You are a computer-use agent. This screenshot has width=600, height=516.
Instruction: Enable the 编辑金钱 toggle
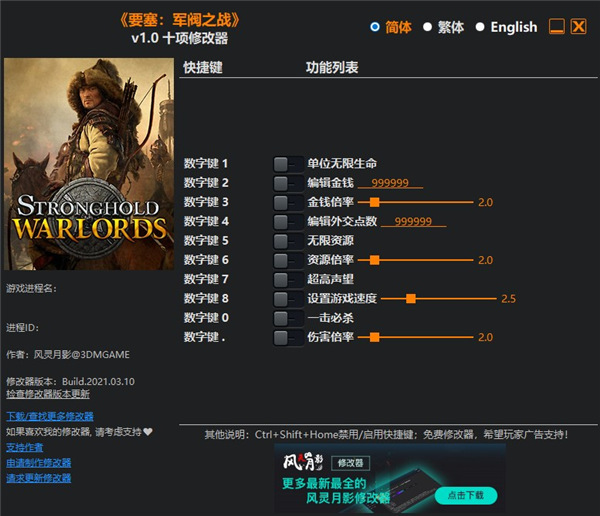[288, 183]
